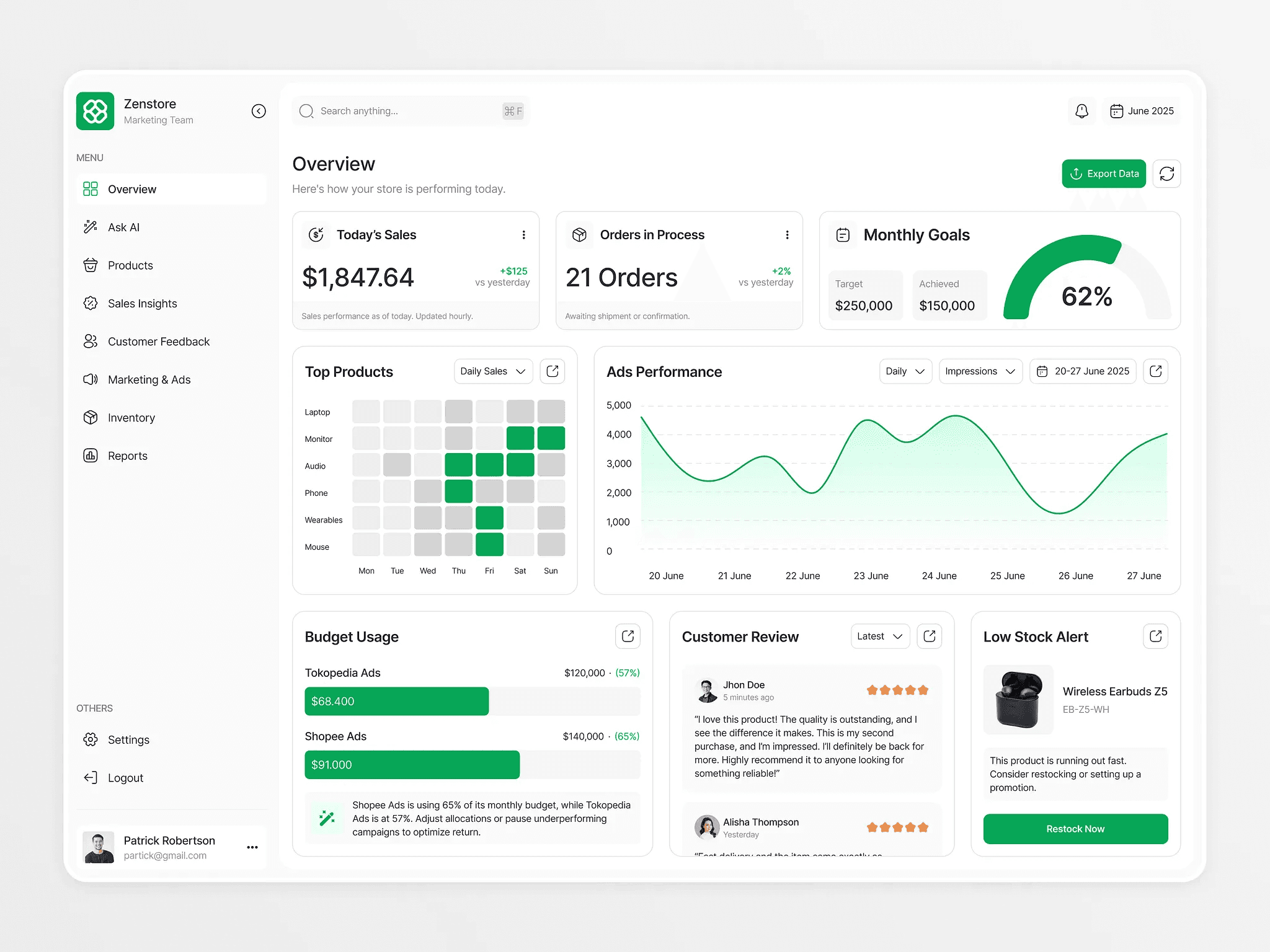Click the refresh data icon

point(1166,174)
